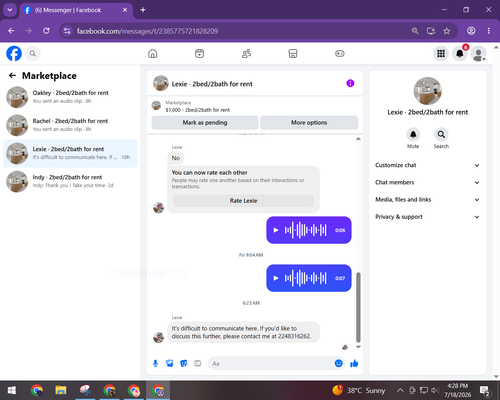Bookmark this page star icon

[x=447, y=31]
